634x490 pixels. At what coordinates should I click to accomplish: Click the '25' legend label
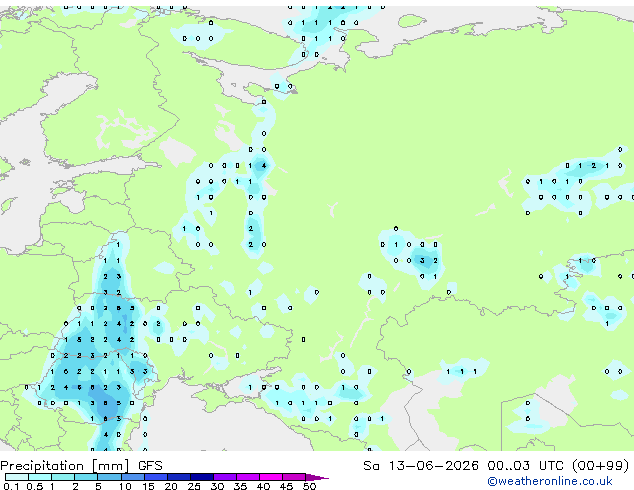coord(194,486)
